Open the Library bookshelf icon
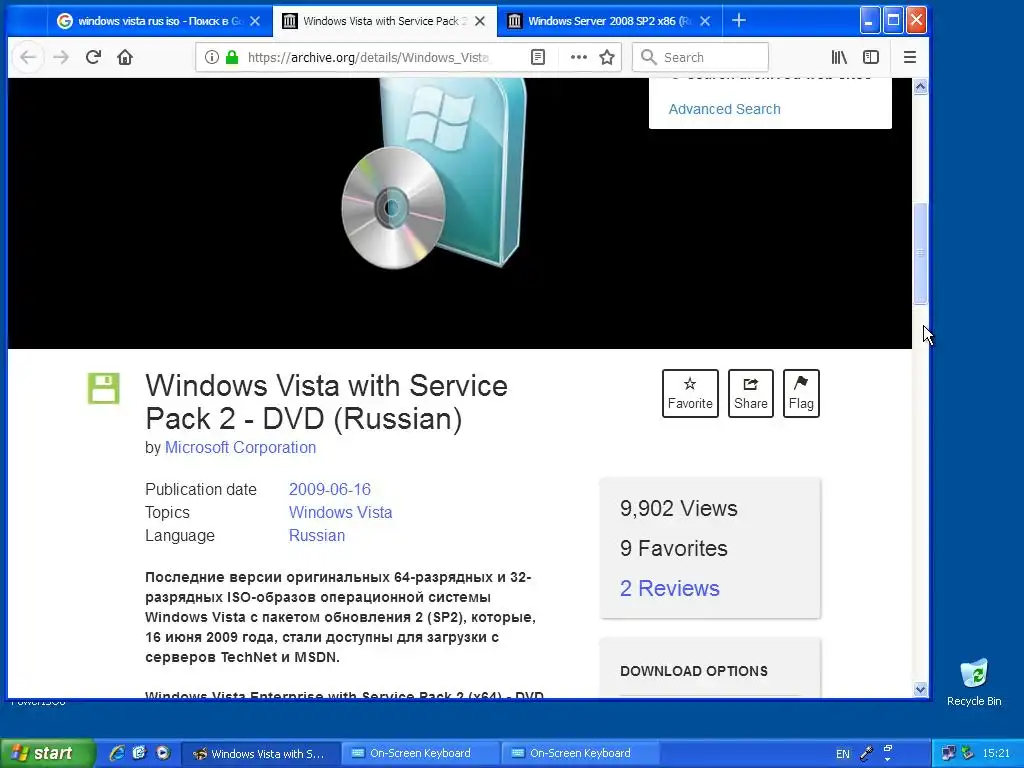The width and height of the screenshot is (1024, 768). pyautogui.click(x=839, y=57)
